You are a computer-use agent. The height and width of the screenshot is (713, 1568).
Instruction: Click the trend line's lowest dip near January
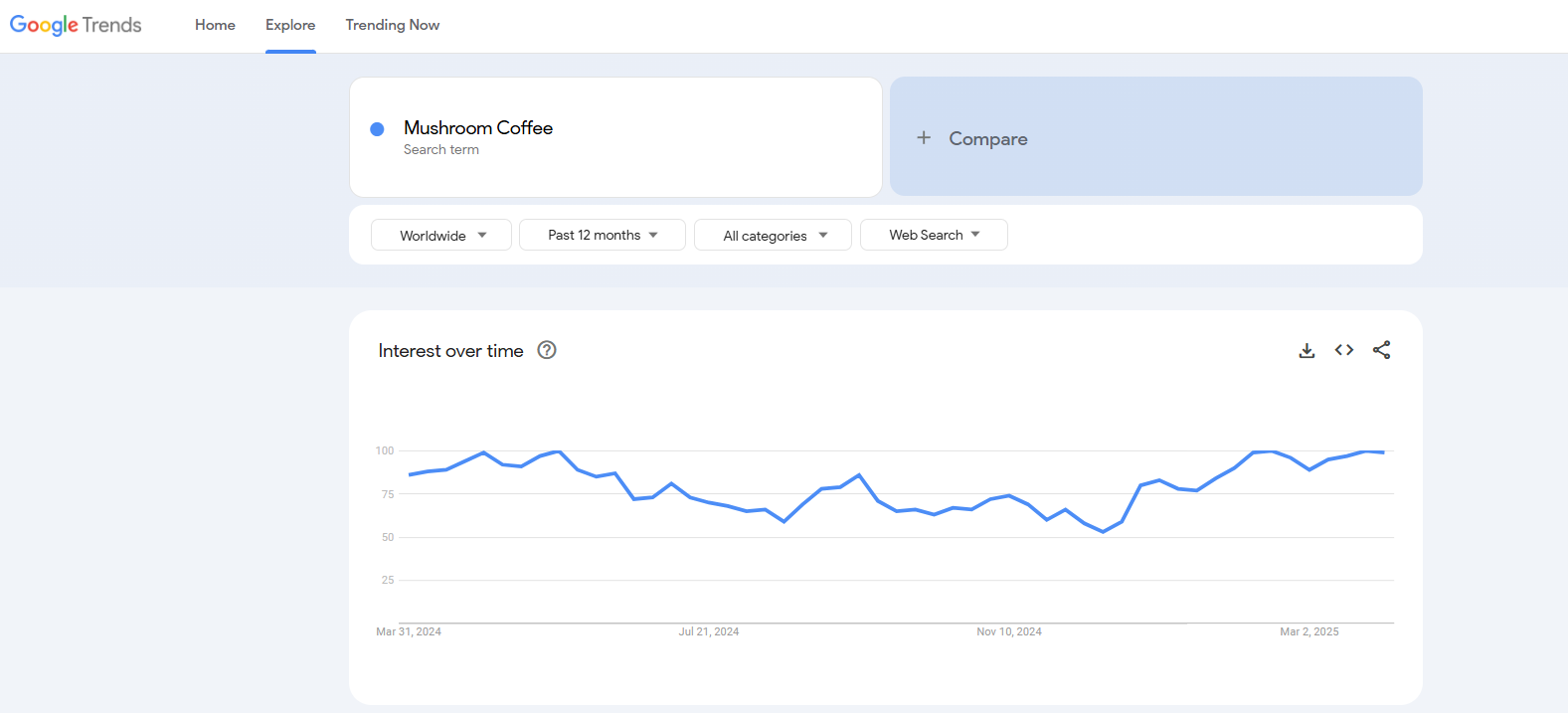(x=1103, y=532)
